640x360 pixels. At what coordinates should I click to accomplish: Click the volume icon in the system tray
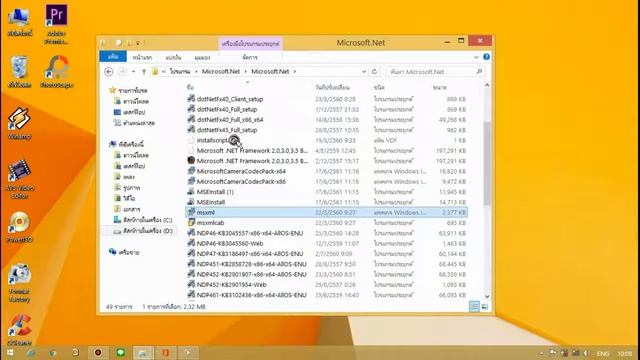pos(587,353)
